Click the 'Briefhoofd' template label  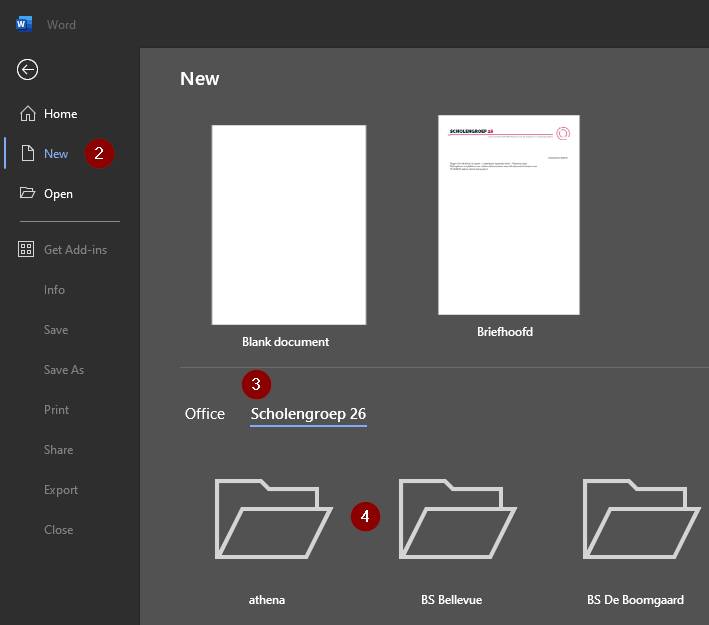505,331
